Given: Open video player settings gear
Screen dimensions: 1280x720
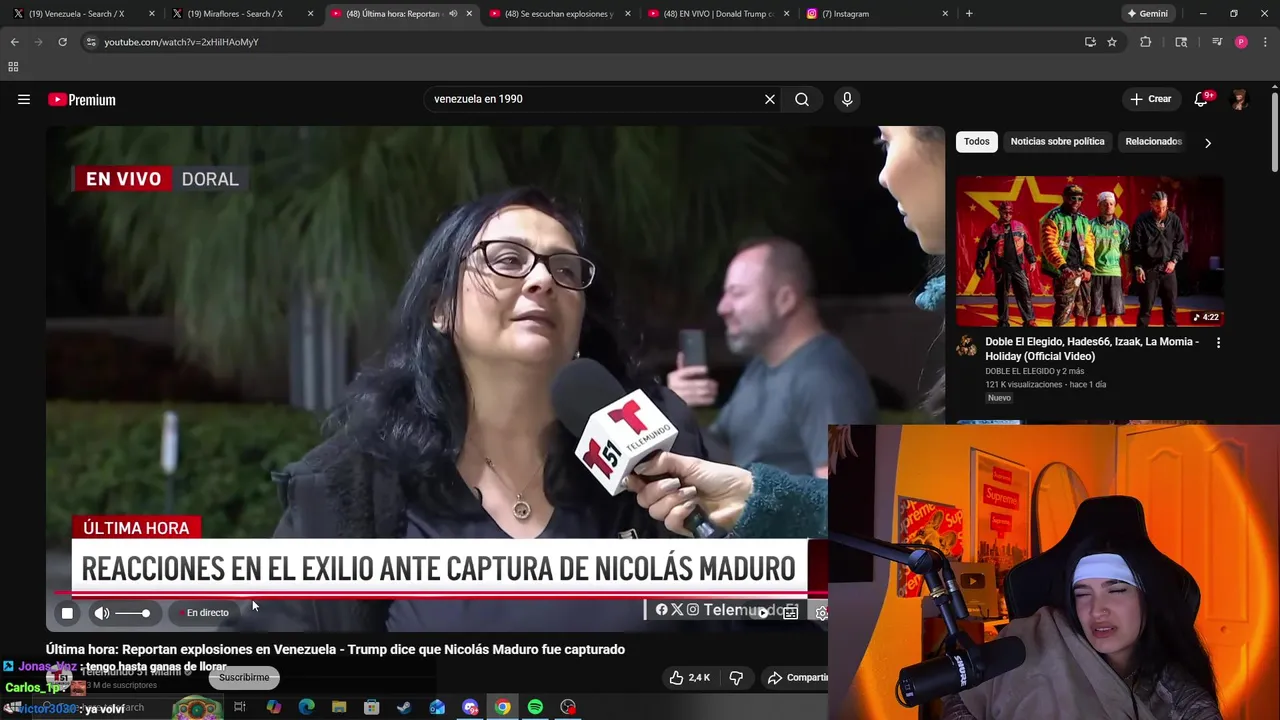Looking at the screenshot, I should [821, 613].
